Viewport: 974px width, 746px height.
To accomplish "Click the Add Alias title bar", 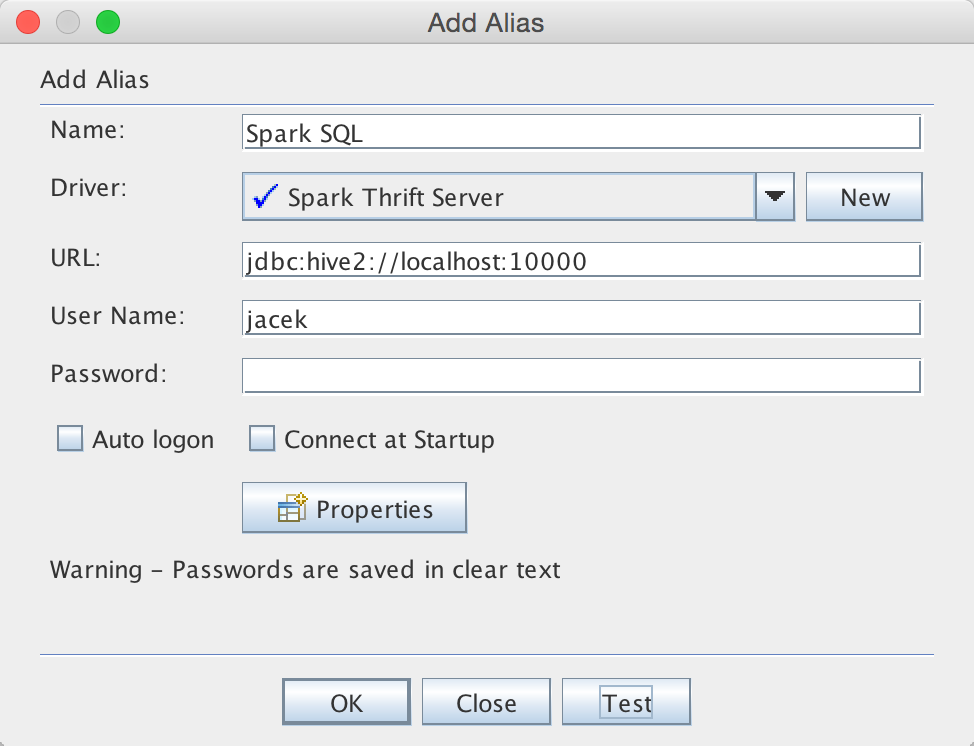I will 486,22.
